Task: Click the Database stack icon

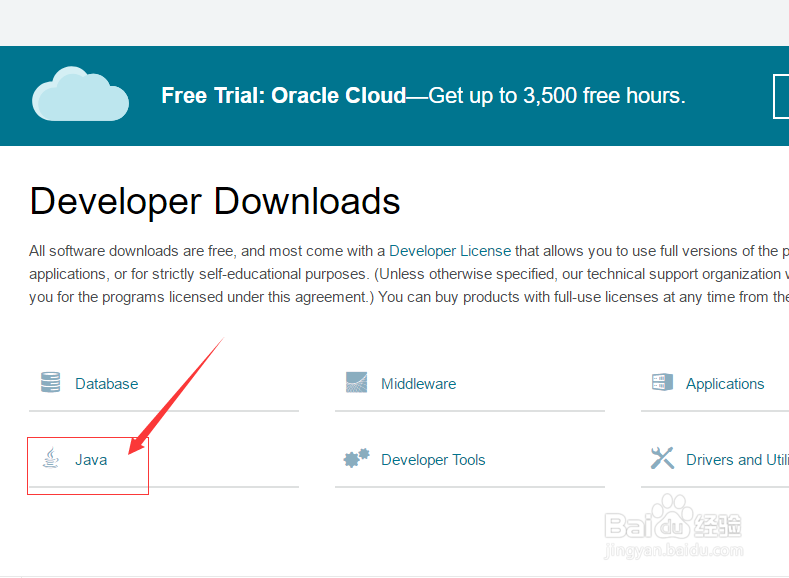Action: coord(50,382)
